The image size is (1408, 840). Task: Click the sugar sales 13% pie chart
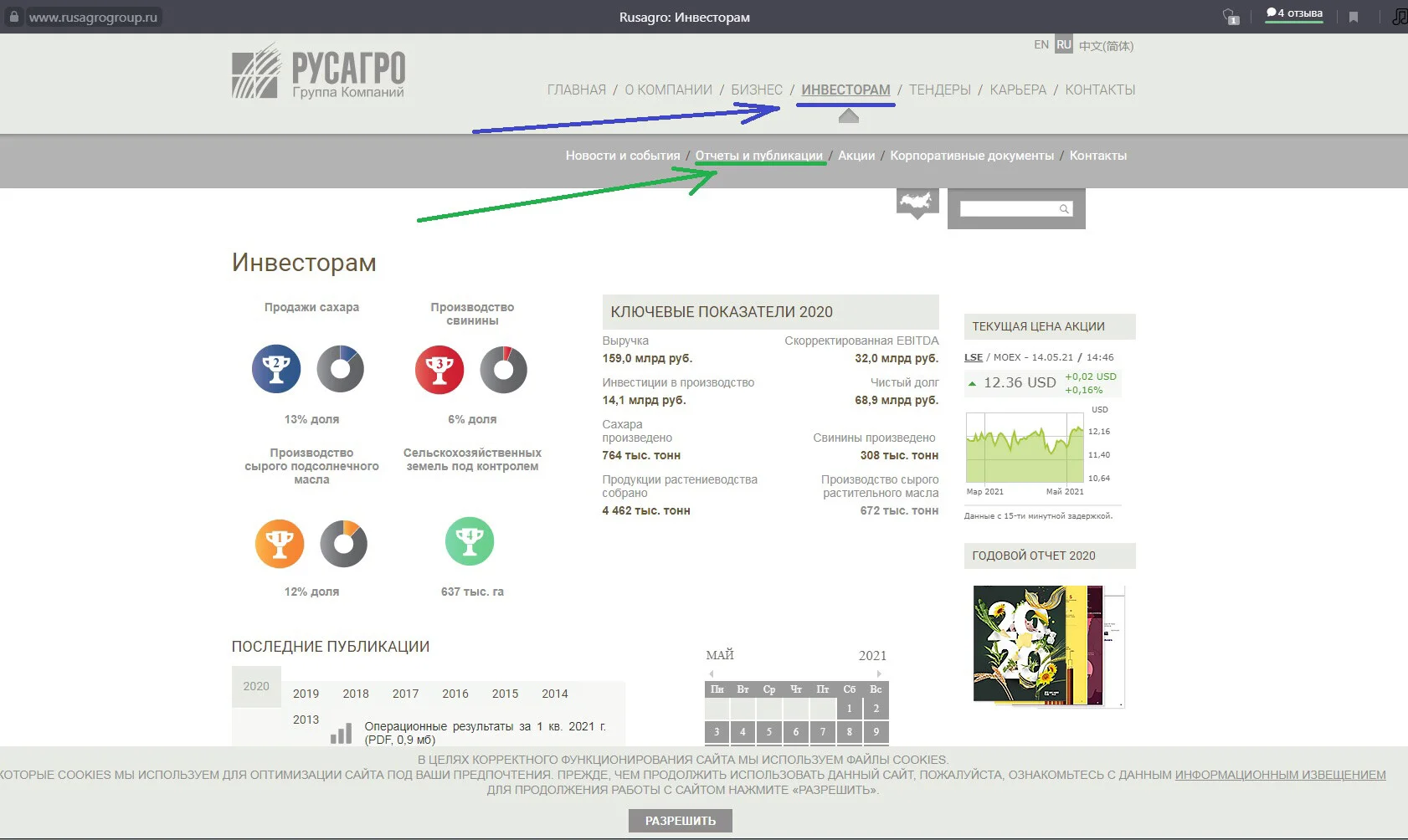(341, 369)
